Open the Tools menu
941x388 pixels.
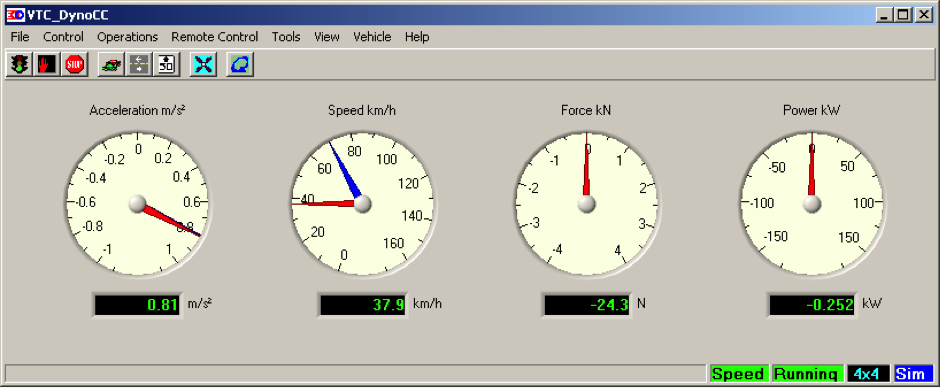(286, 37)
